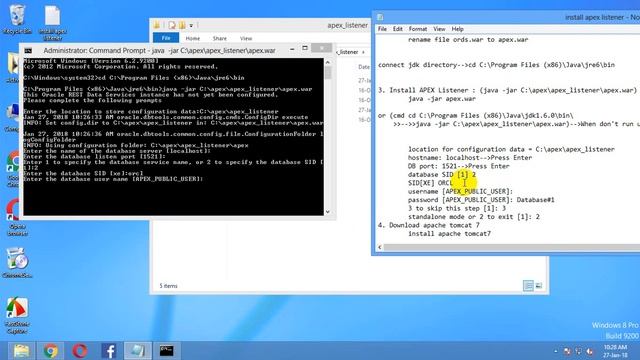Viewport: 640px width, 360px height.
Task: Switch Explorer to details view icon
Action: pos(528,285)
